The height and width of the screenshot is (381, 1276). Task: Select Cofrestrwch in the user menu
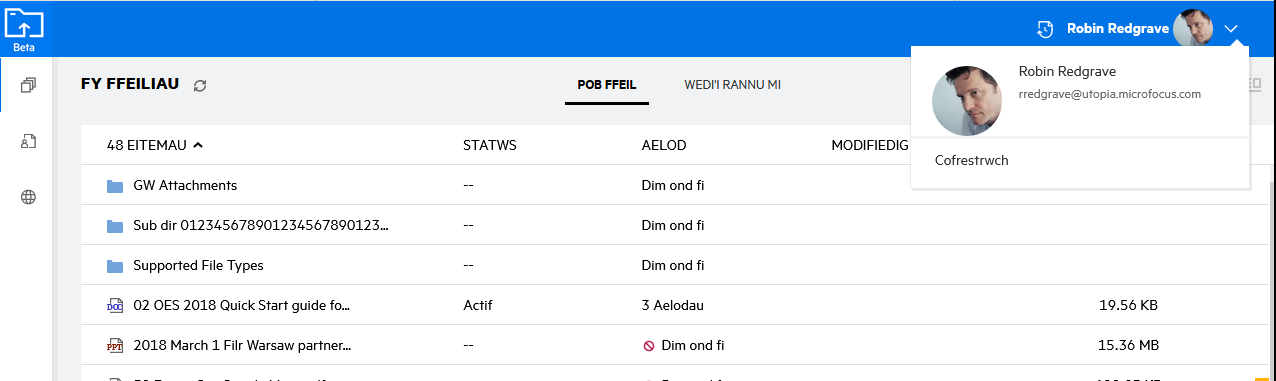(x=971, y=160)
